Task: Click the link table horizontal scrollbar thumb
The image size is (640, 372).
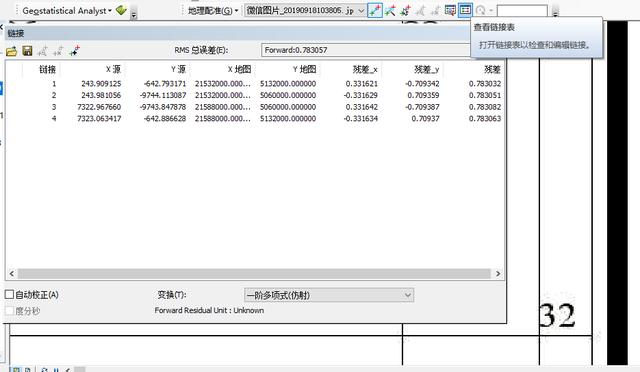Action: (x=254, y=274)
